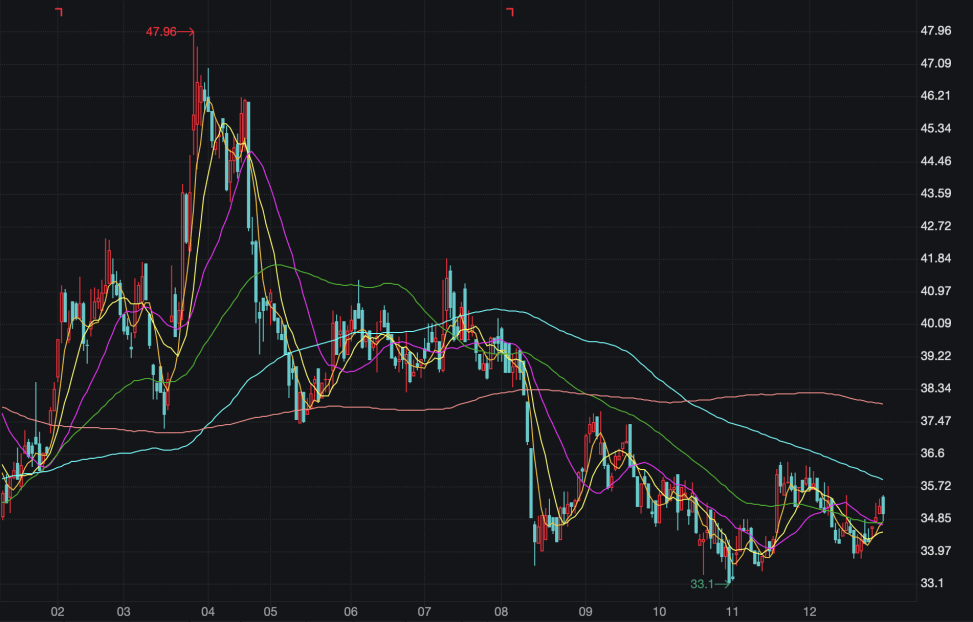Click the right end of the pink moving average
Screen dimensions: 973x622
tap(881, 403)
